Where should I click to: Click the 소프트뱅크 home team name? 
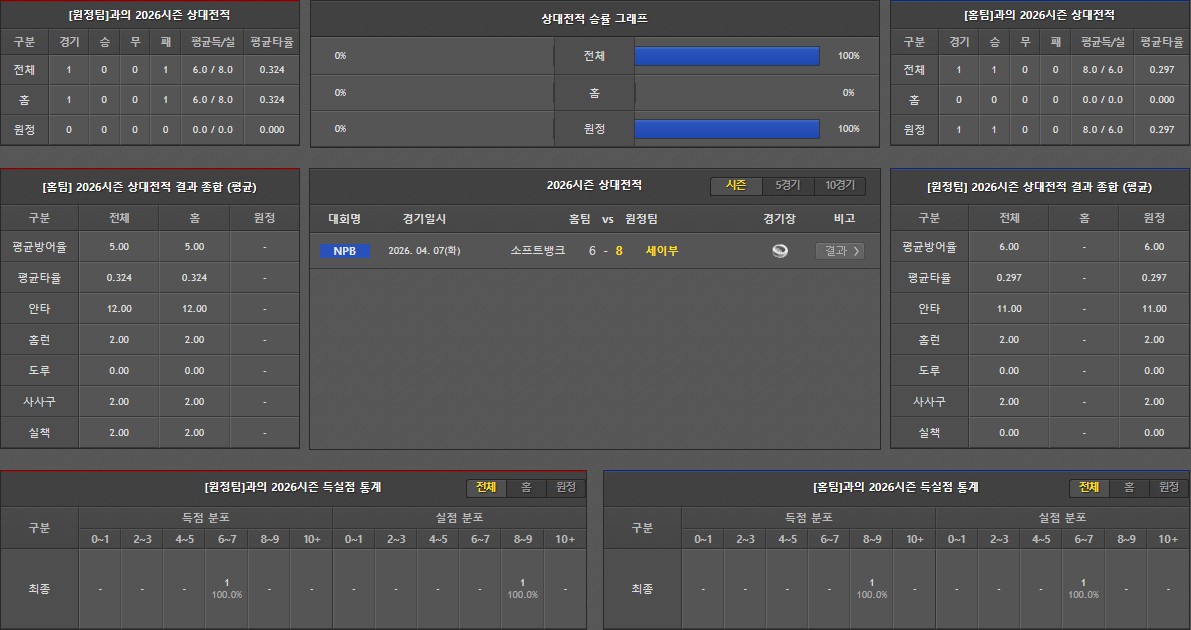537,251
